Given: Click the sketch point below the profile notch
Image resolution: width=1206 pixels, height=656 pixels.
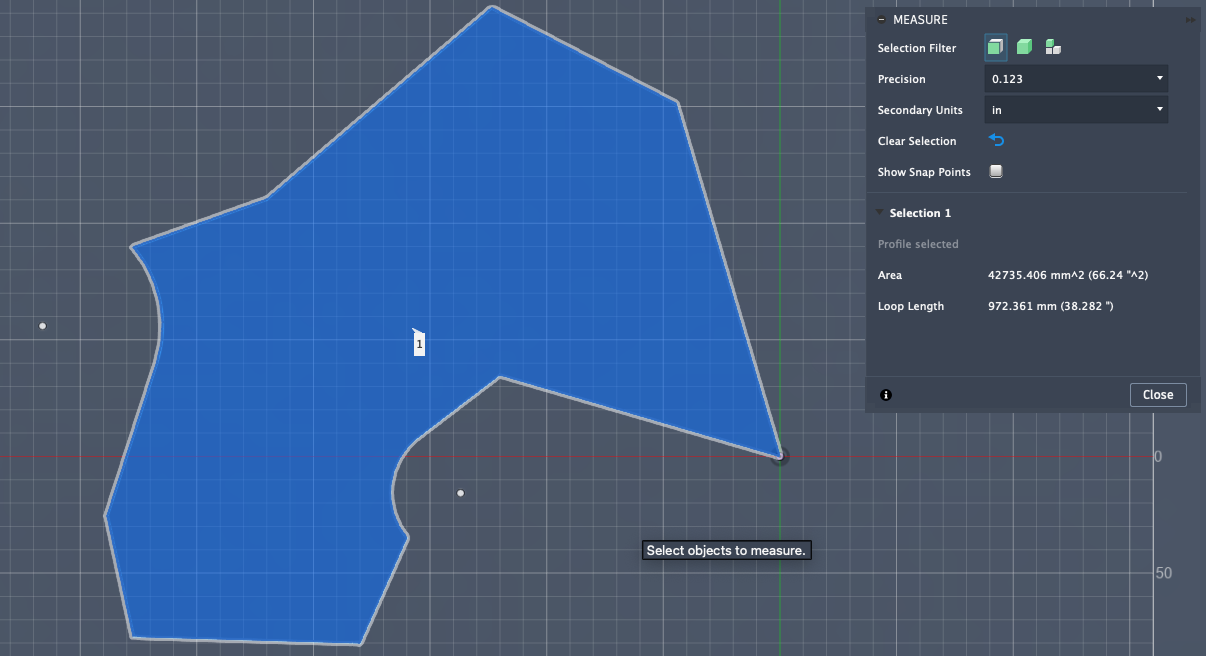Looking at the screenshot, I should coord(461,492).
